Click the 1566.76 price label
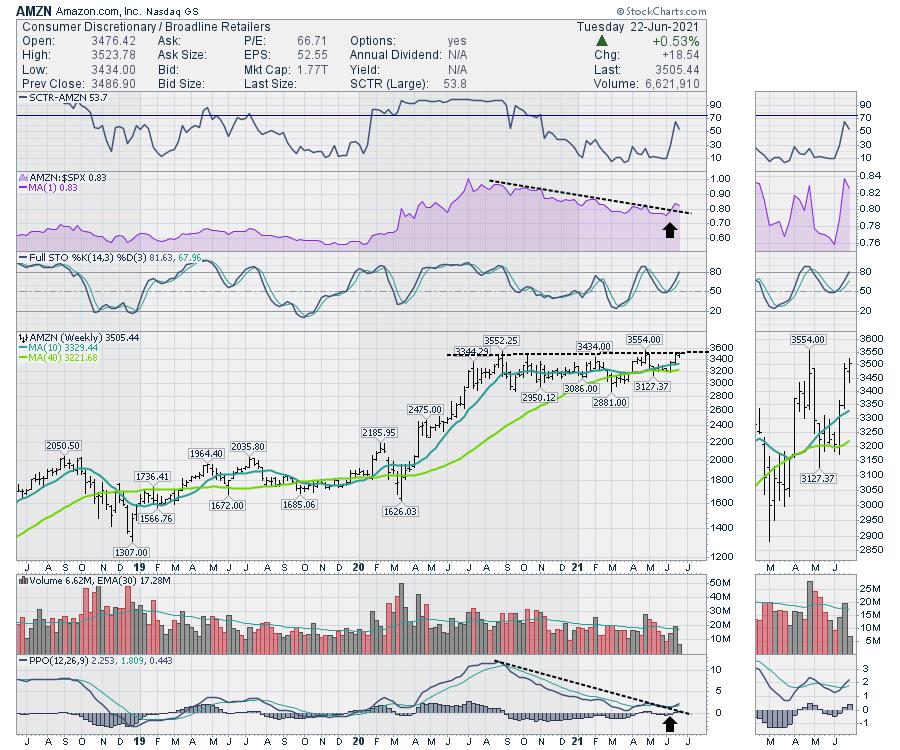The image size is (900, 750). pos(156,518)
